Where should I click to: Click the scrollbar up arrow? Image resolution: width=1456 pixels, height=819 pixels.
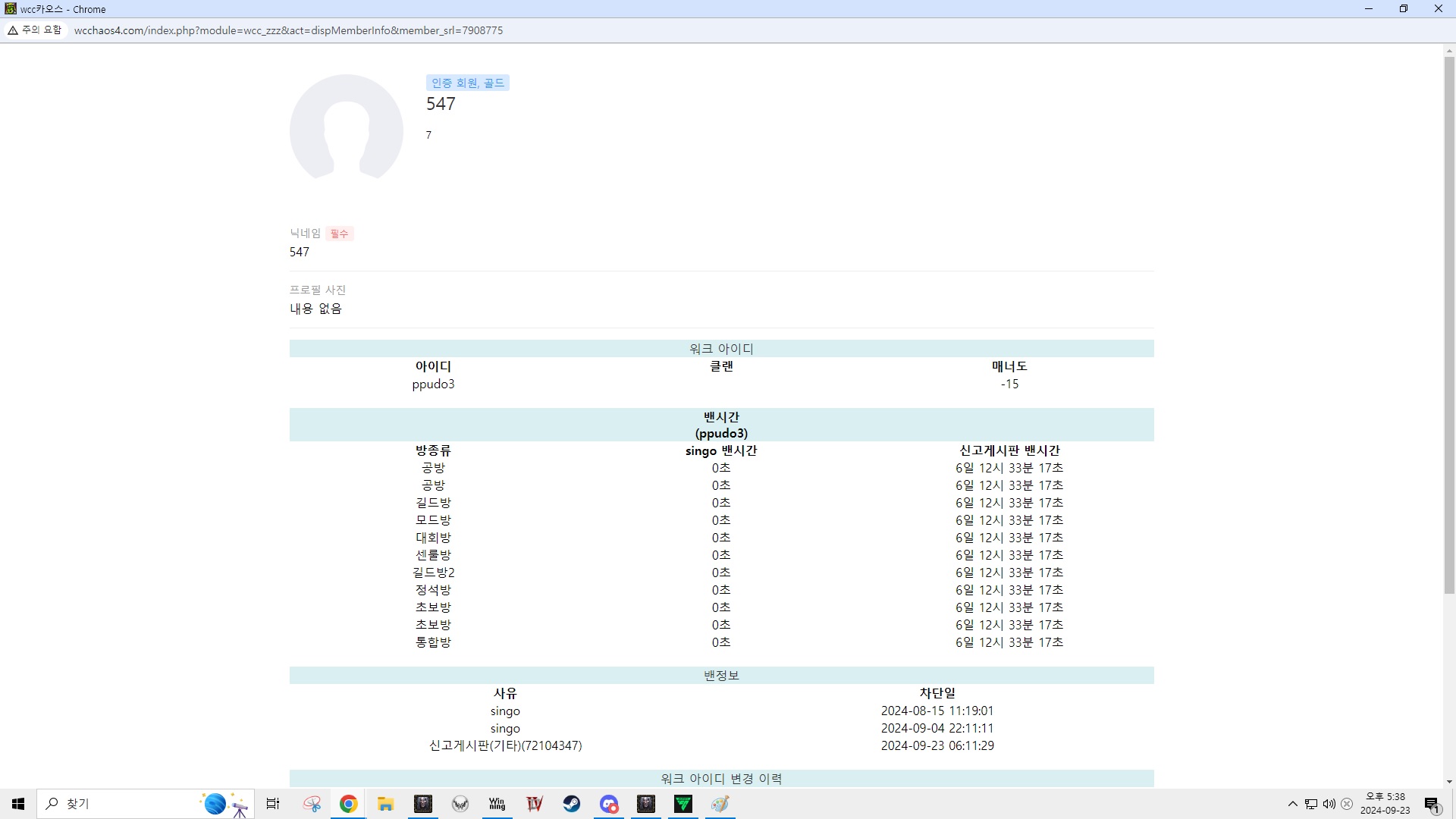click(x=1449, y=51)
